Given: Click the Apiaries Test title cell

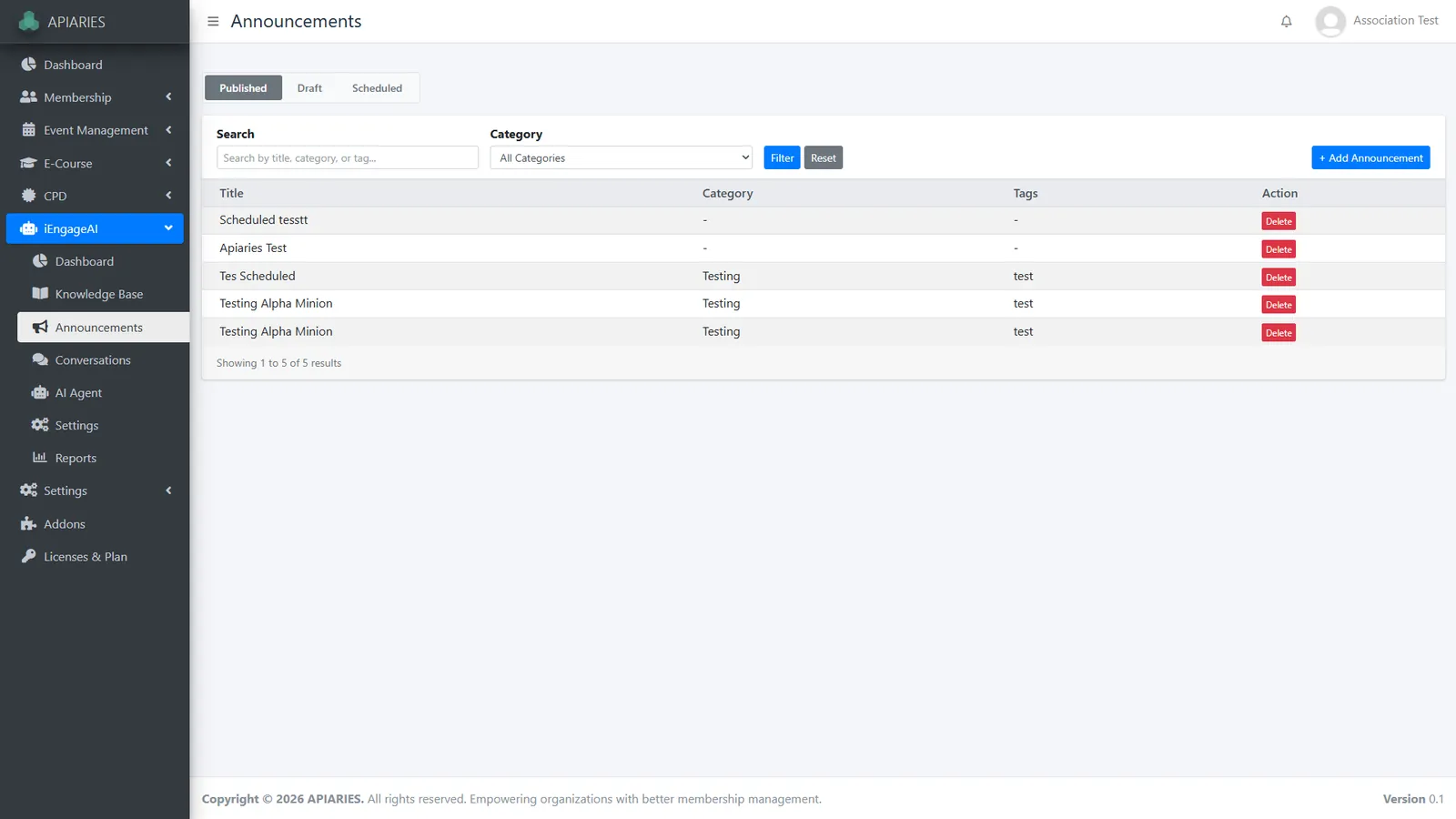Looking at the screenshot, I should coord(253,248).
